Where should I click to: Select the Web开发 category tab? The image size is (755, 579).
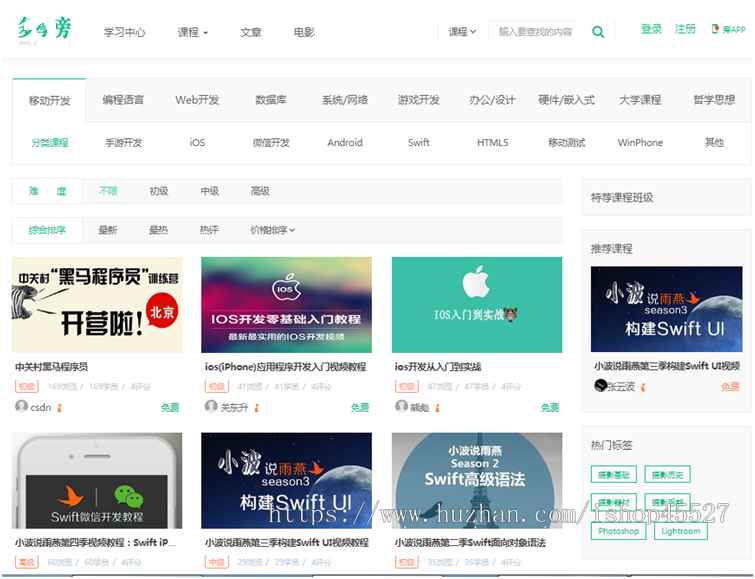197,100
